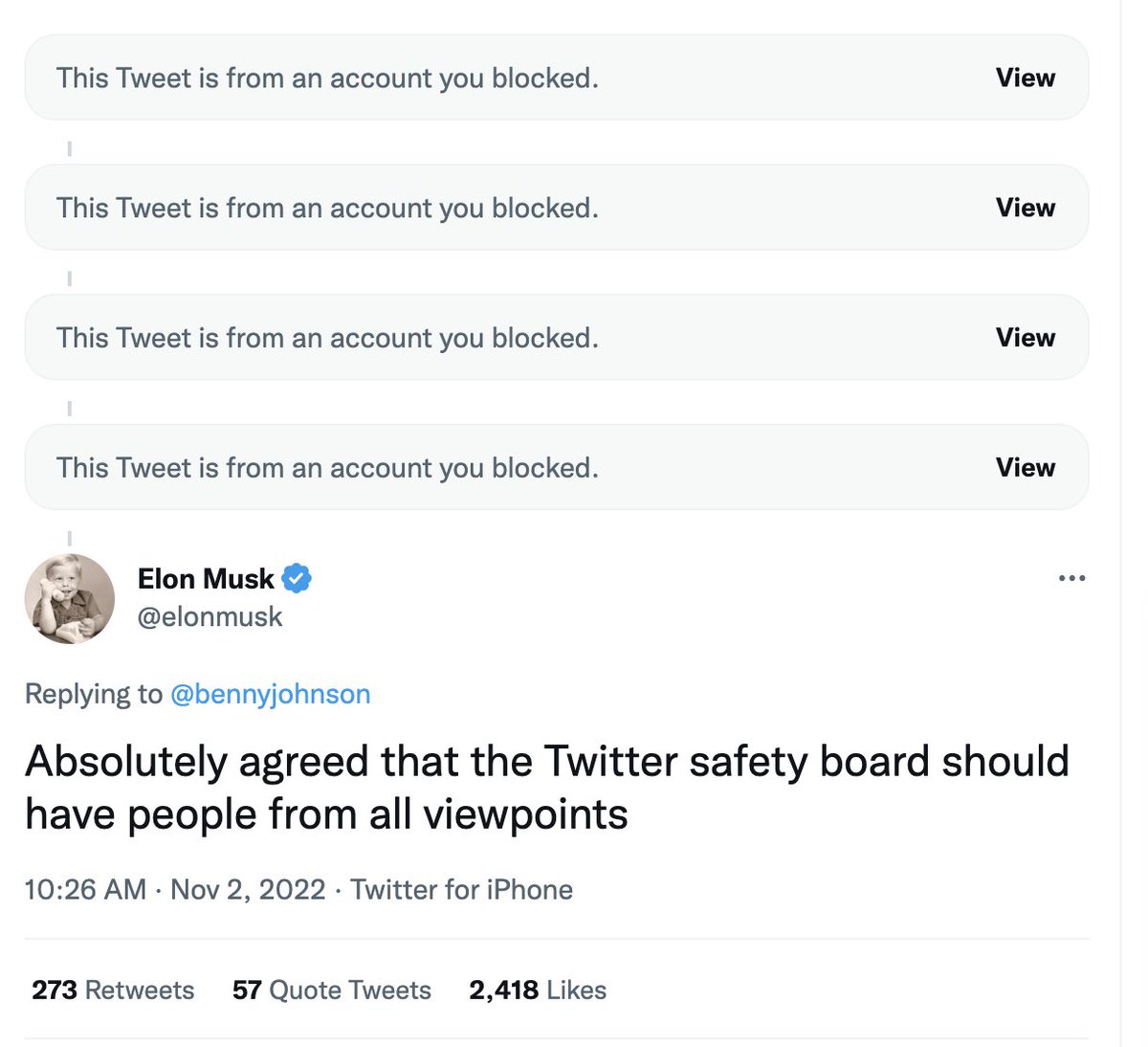Click the tweet text about Twitter safety board
Viewport: 1148px width, 1047px height.
tap(547, 788)
